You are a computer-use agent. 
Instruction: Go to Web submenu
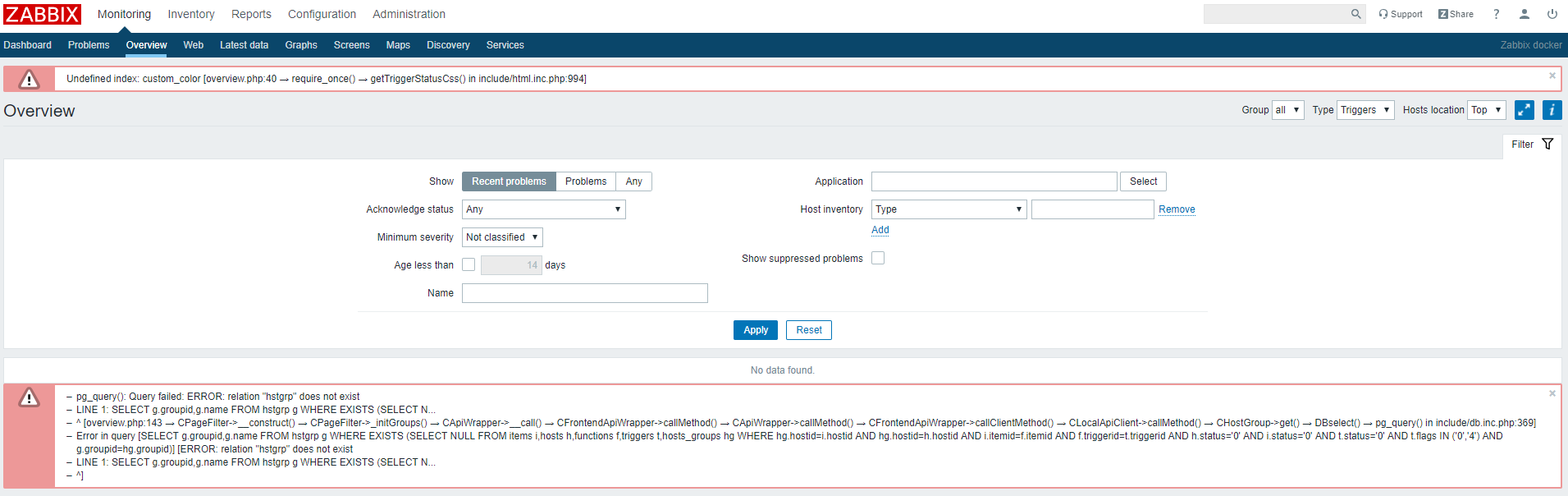194,45
